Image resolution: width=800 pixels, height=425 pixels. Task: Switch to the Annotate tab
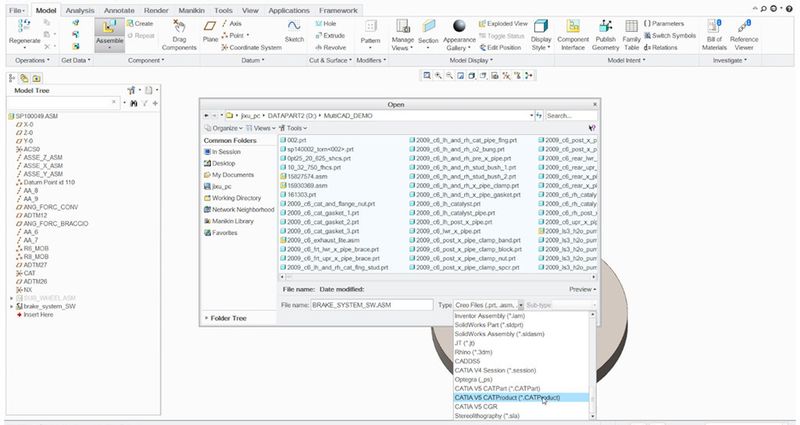[x=119, y=10]
